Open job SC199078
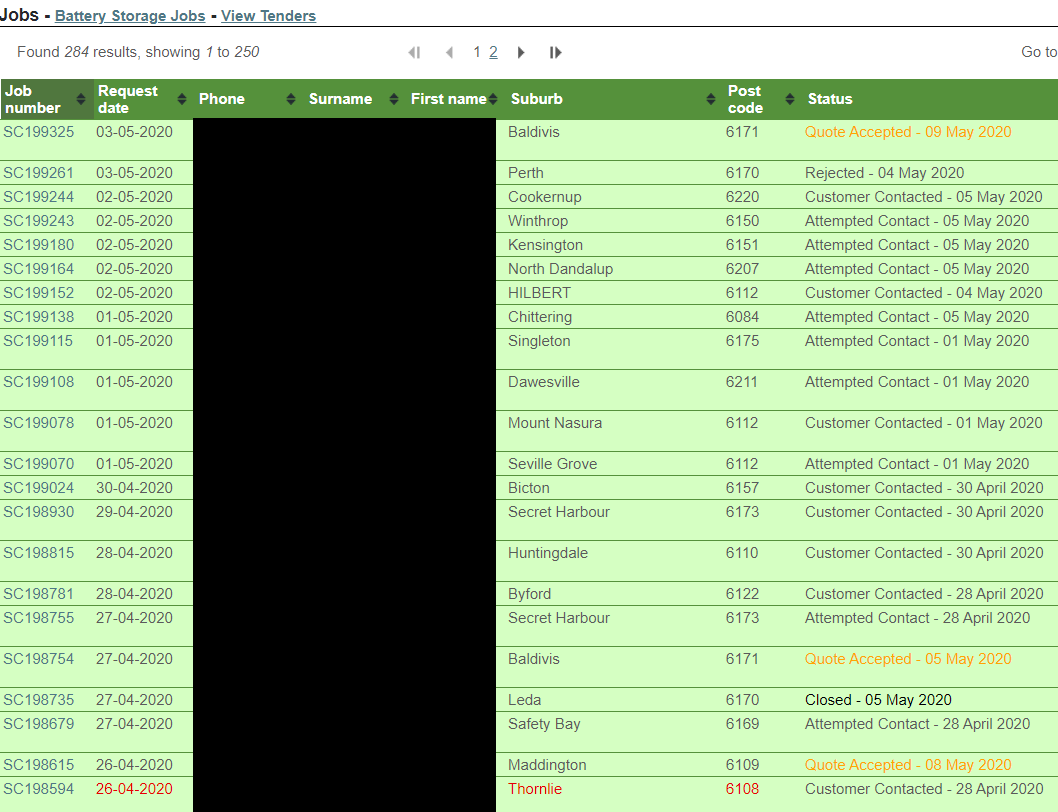 click(38, 423)
